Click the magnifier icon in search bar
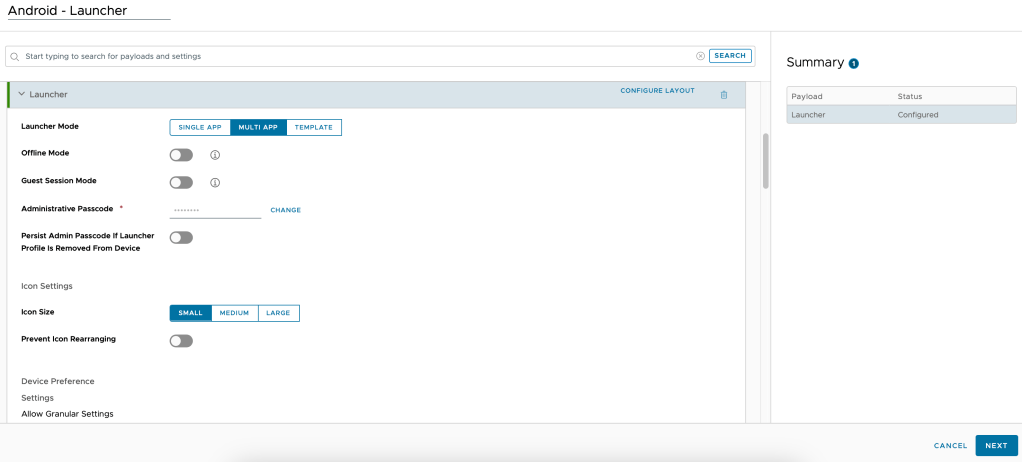 click(16, 56)
